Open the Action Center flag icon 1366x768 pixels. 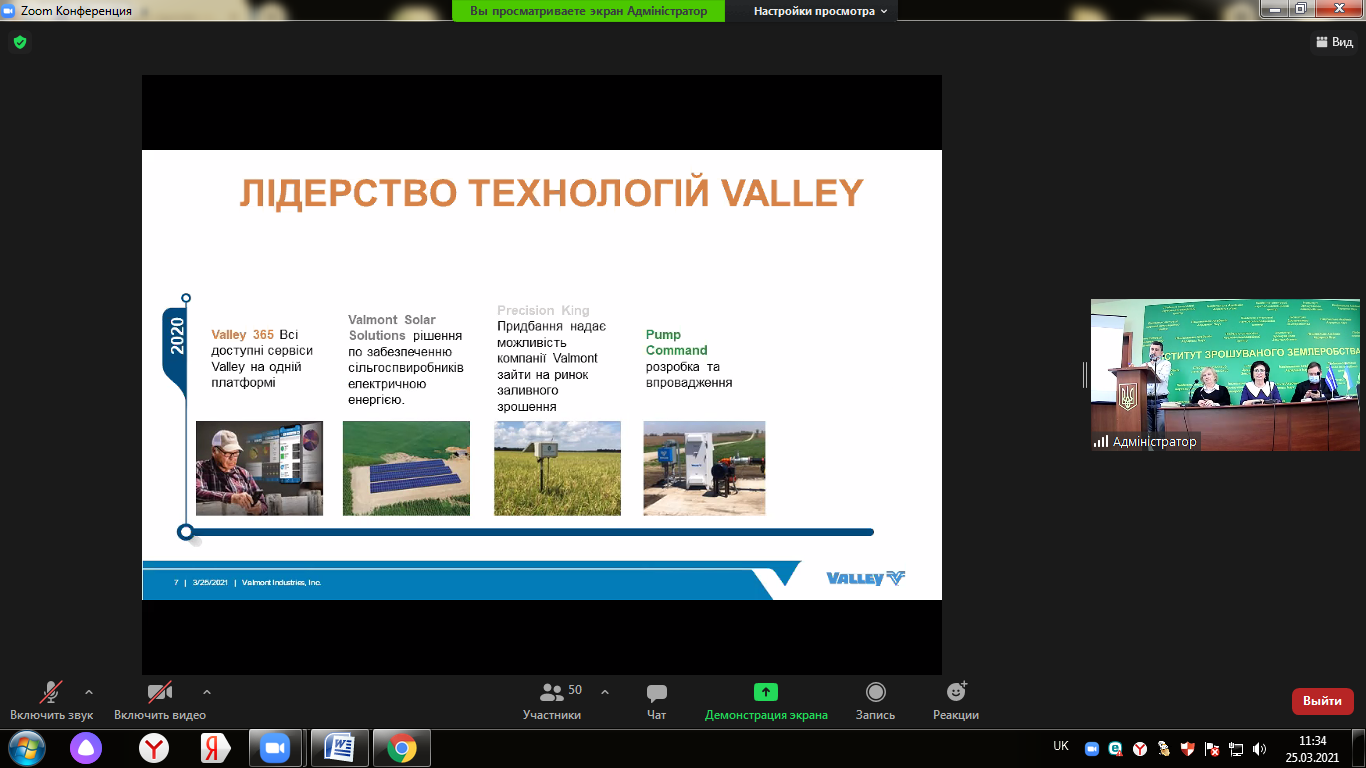click(x=1211, y=748)
